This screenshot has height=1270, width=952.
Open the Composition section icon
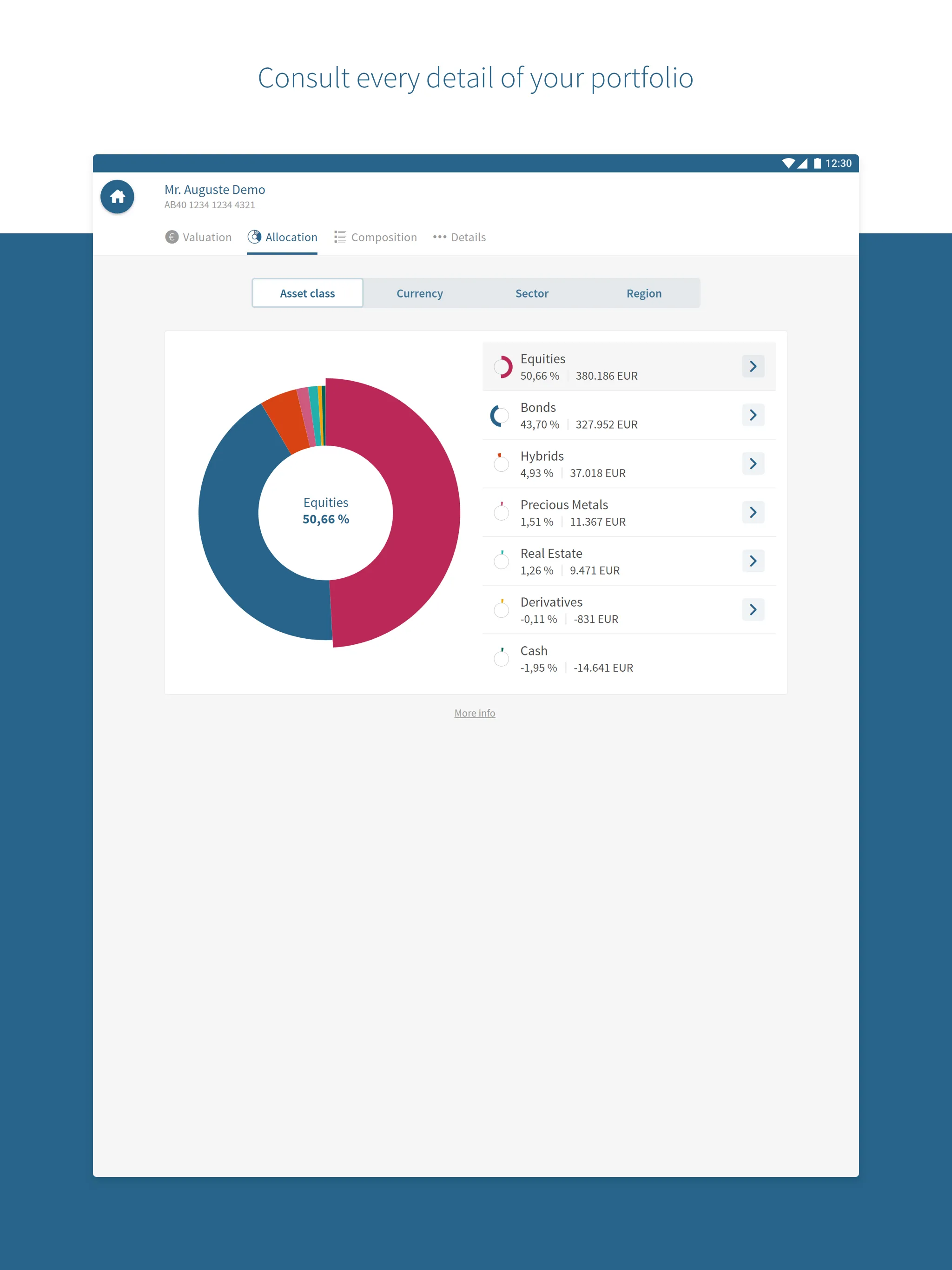(x=340, y=237)
